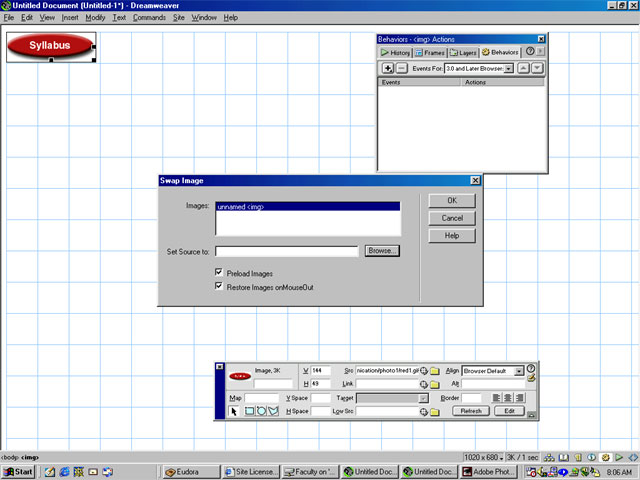Viewport: 640px width, 480px height.
Task: Click the Browse... button
Action: coord(381,251)
